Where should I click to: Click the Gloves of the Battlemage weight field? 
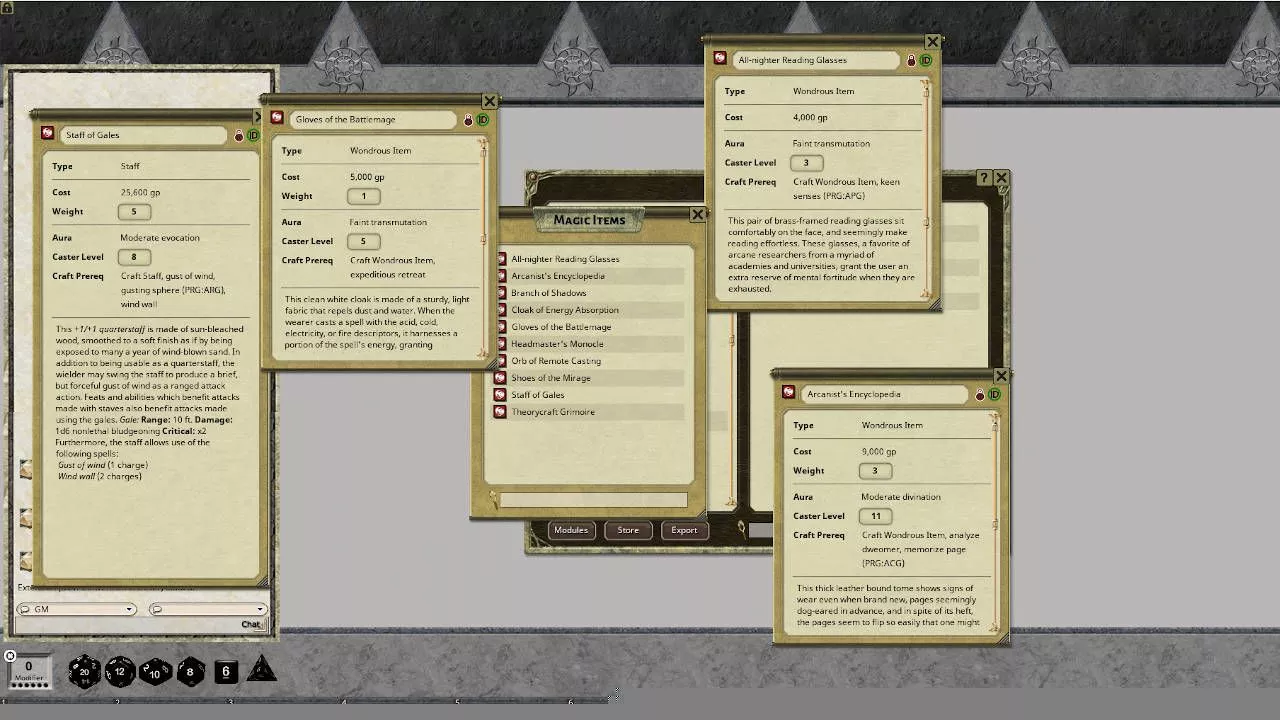coord(364,196)
